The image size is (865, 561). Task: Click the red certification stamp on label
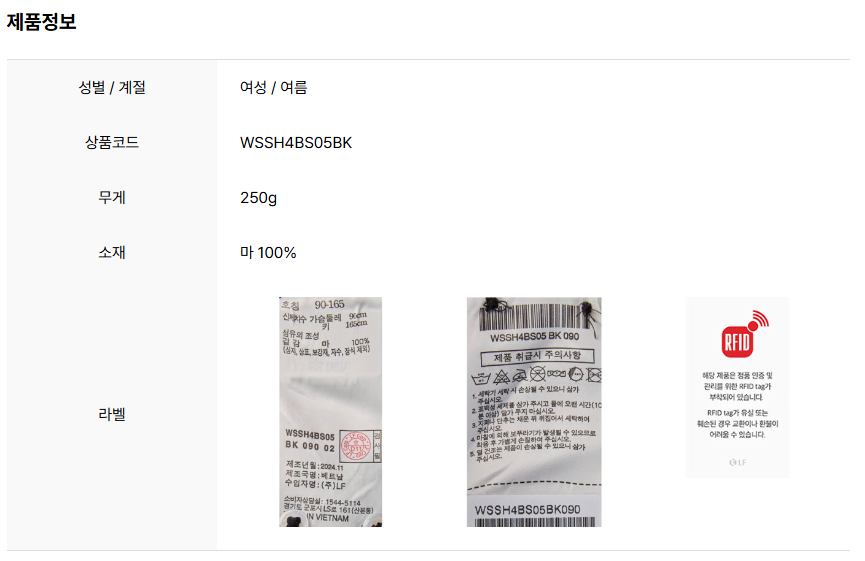356,447
